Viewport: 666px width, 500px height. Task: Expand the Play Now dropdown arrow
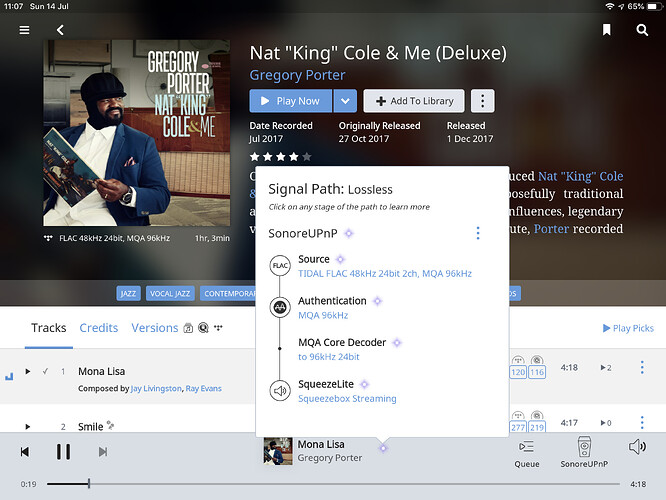[x=344, y=101]
